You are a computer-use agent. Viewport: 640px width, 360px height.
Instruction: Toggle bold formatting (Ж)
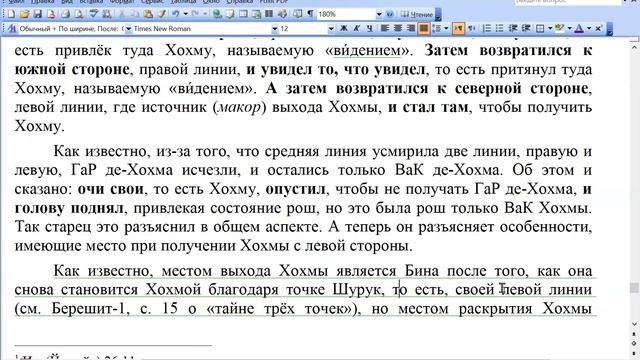point(344,28)
